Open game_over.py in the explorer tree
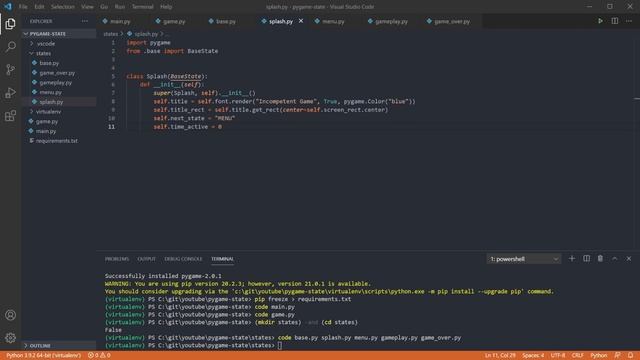Viewport: 640px width, 360px height. [57, 73]
